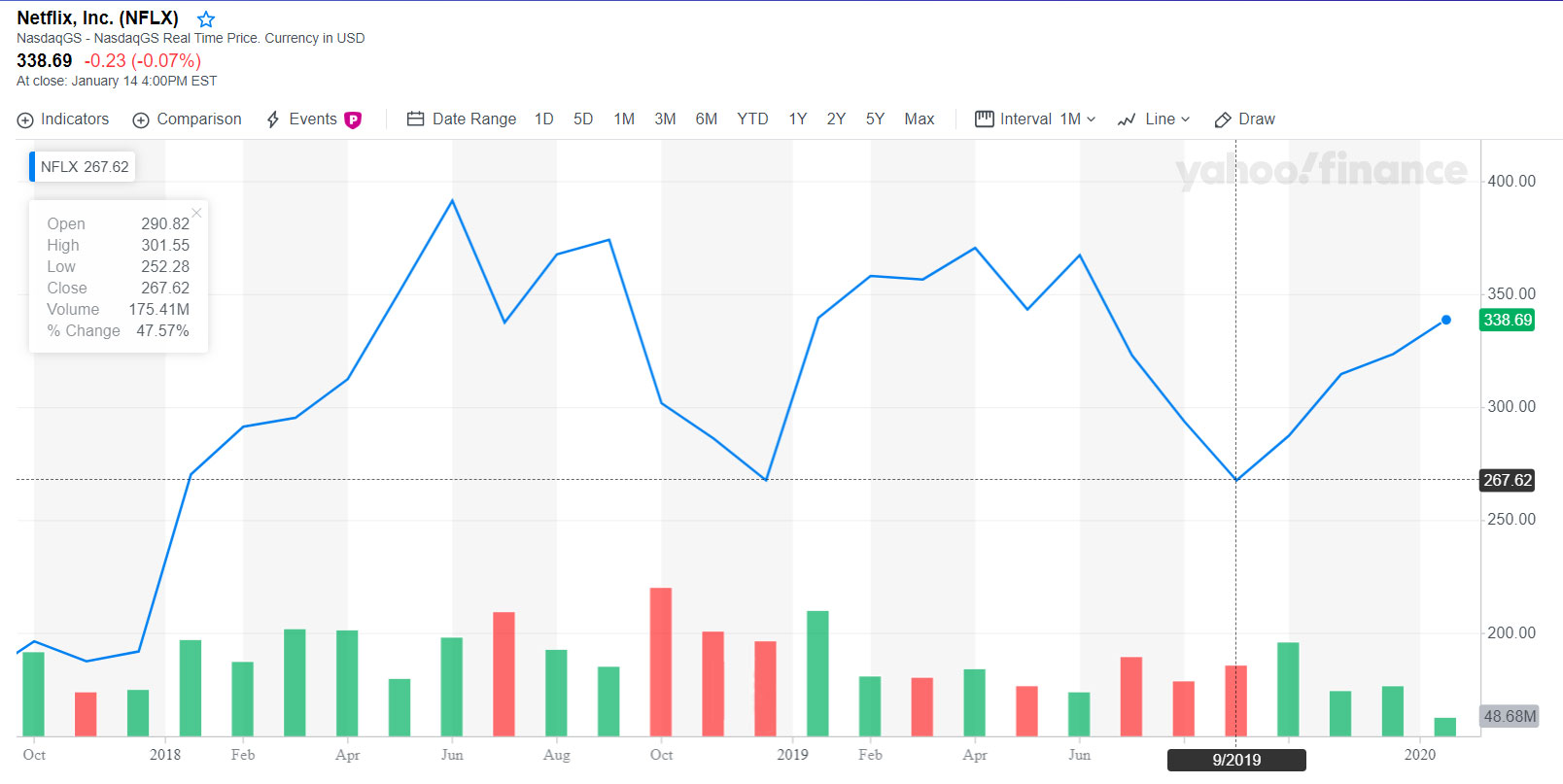Click the blue endpoint dot on price line
1563x784 pixels.
1446,320
